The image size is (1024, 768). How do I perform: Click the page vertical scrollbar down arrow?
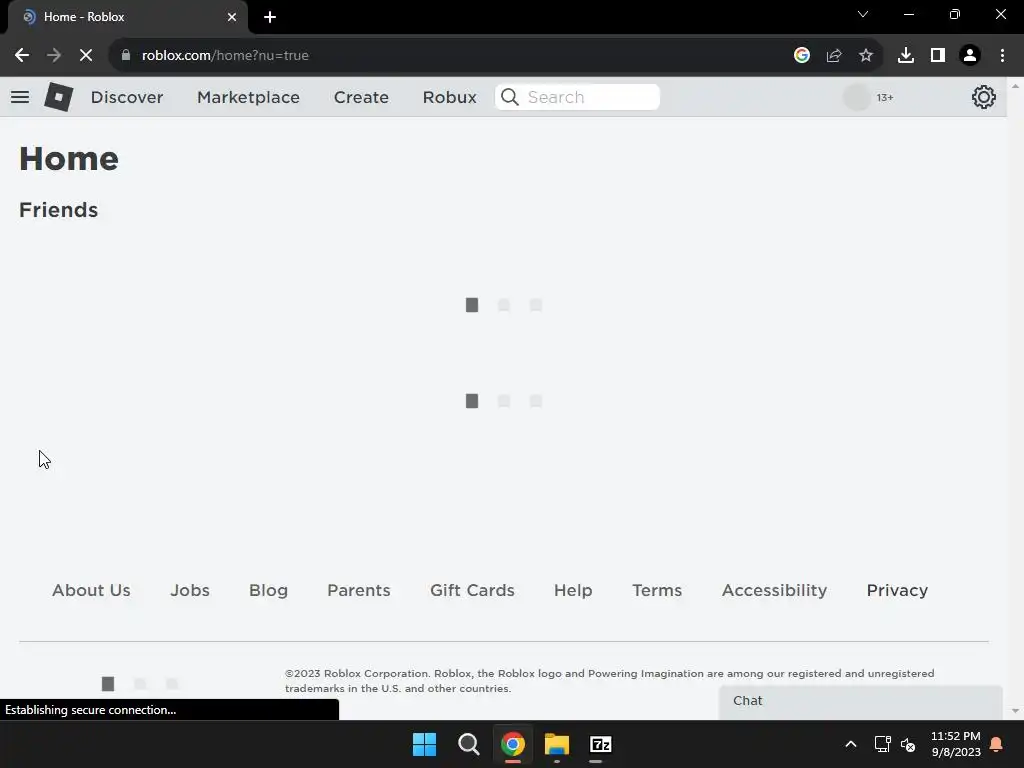(x=1015, y=711)
